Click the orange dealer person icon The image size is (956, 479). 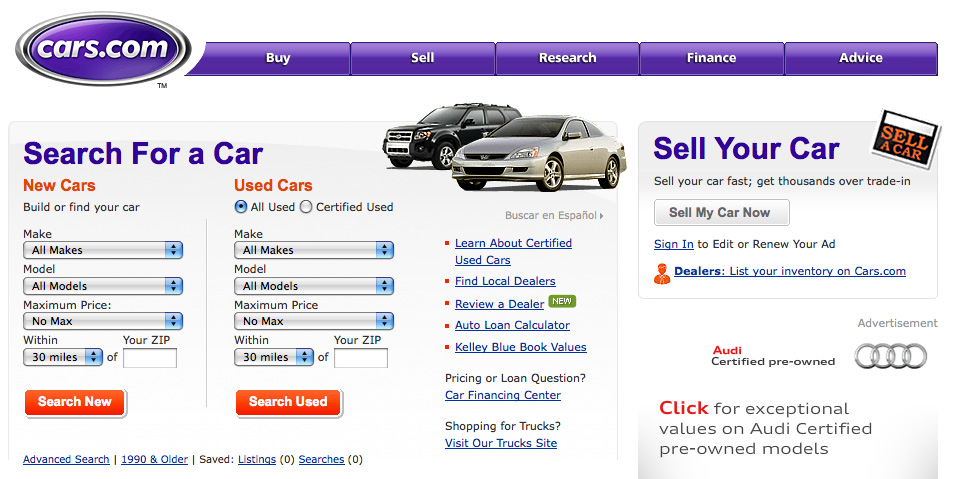click(x=662, y=272)
